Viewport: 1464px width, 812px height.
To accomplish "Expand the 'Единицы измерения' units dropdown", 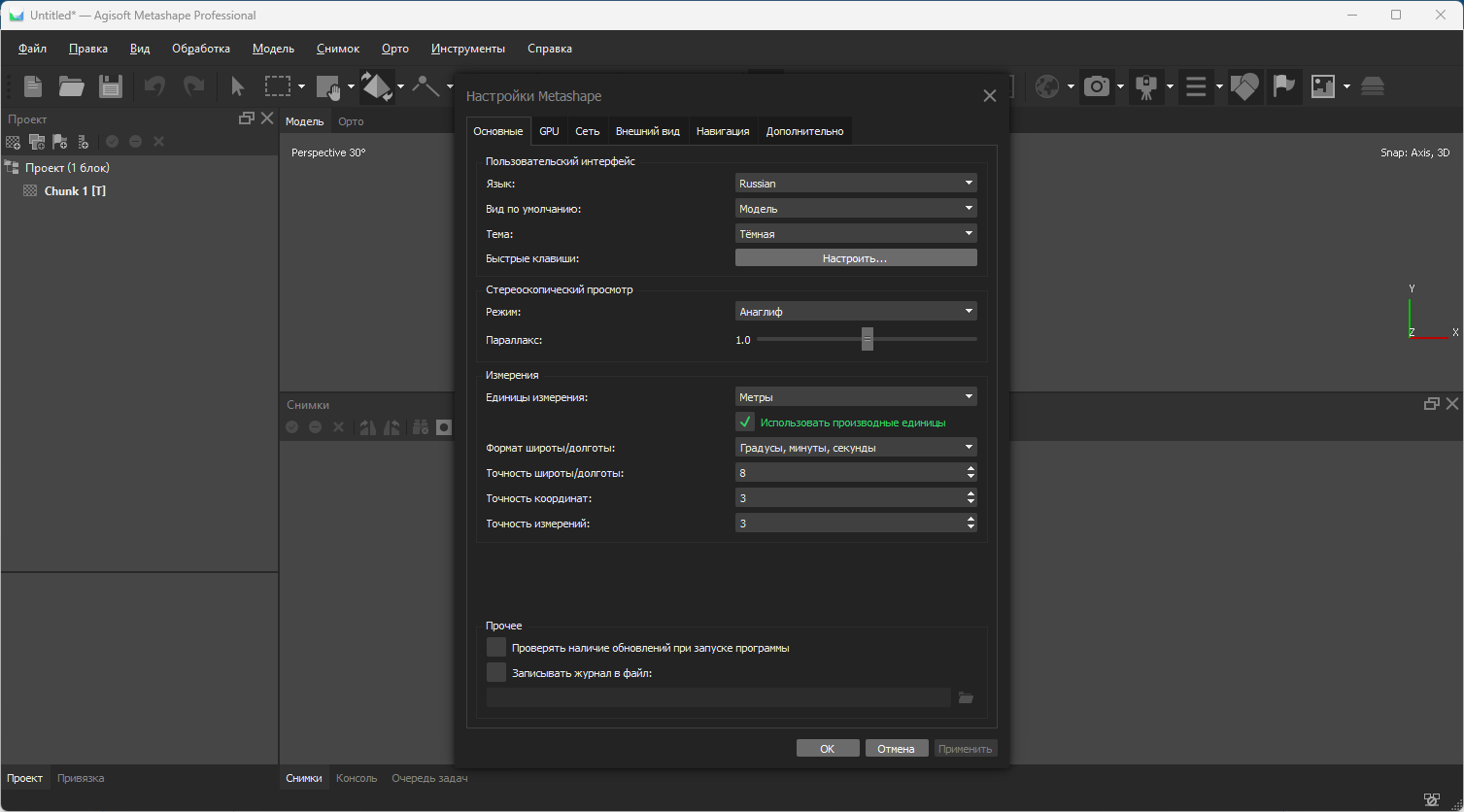I will coord(855,397).
